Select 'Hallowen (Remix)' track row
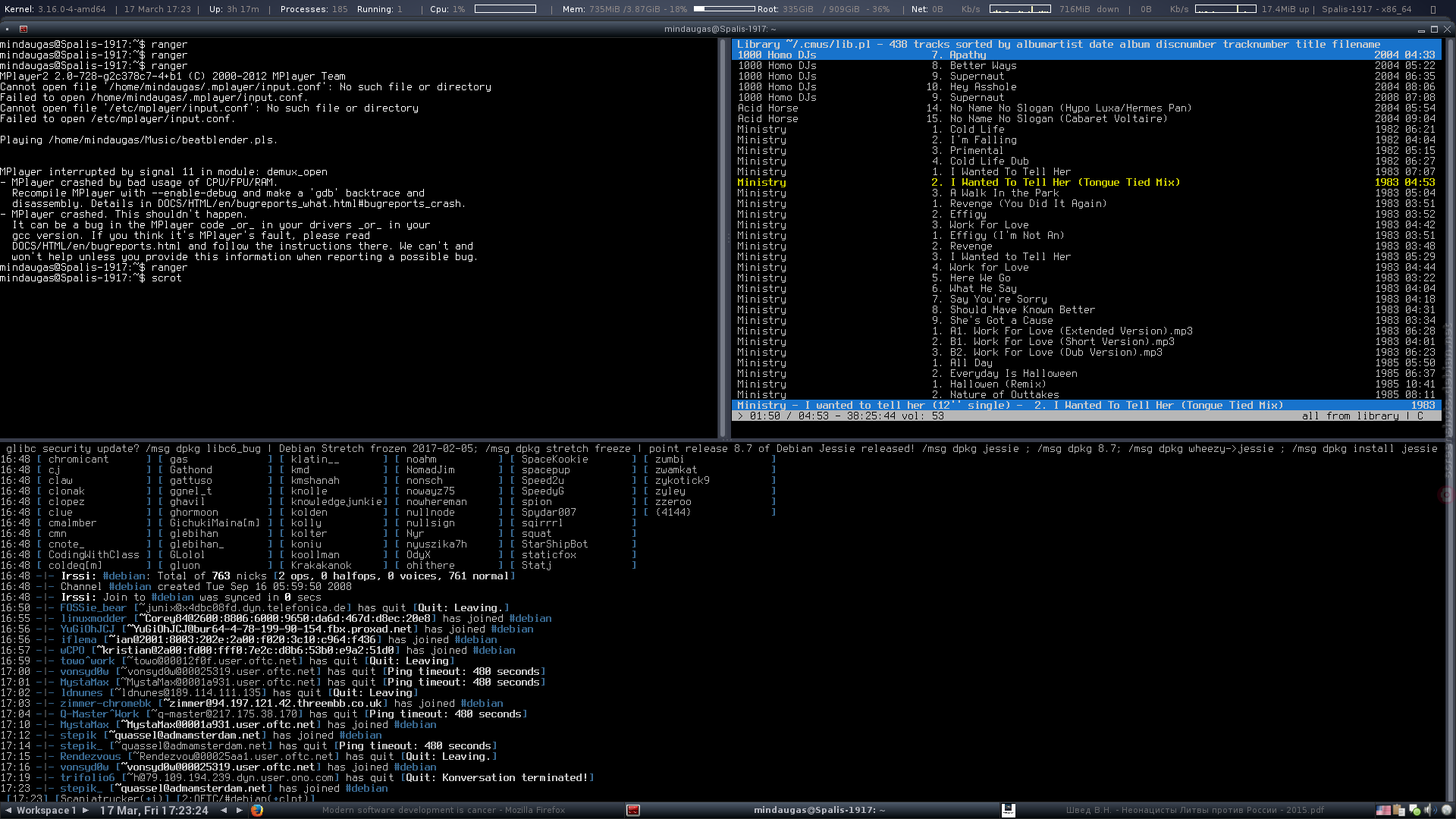Viewport: 1456px width, 819px height. 1086,384
